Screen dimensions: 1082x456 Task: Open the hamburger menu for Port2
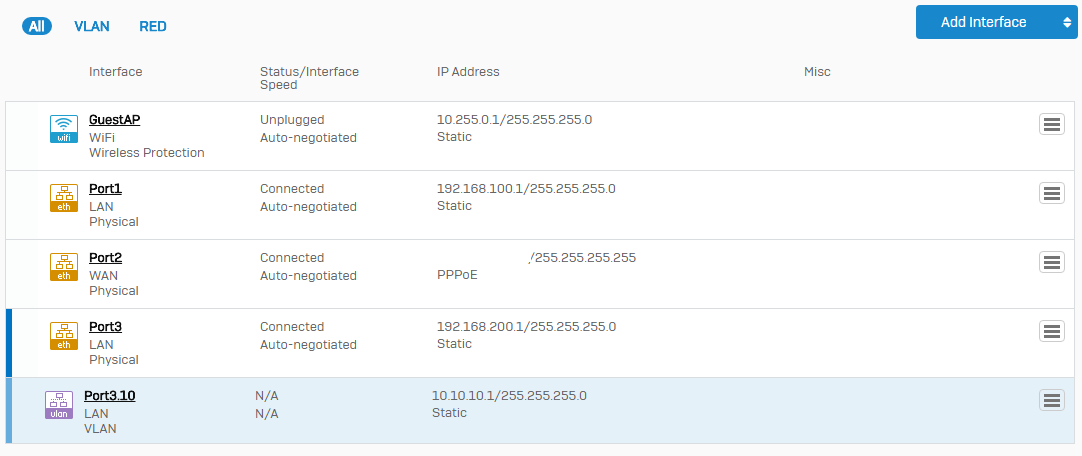(x=1052, y=262)
